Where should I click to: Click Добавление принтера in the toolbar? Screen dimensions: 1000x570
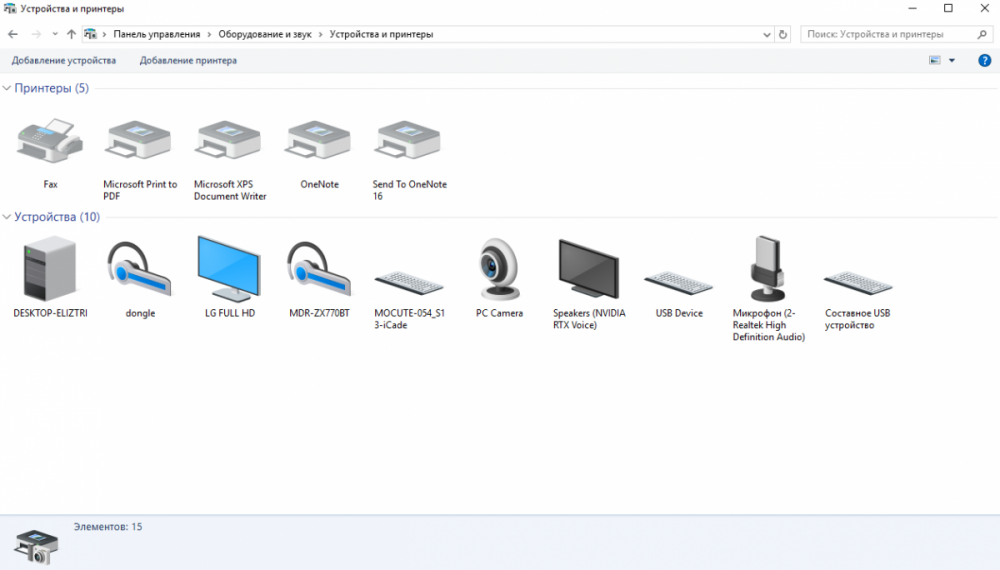click(188, 61)
